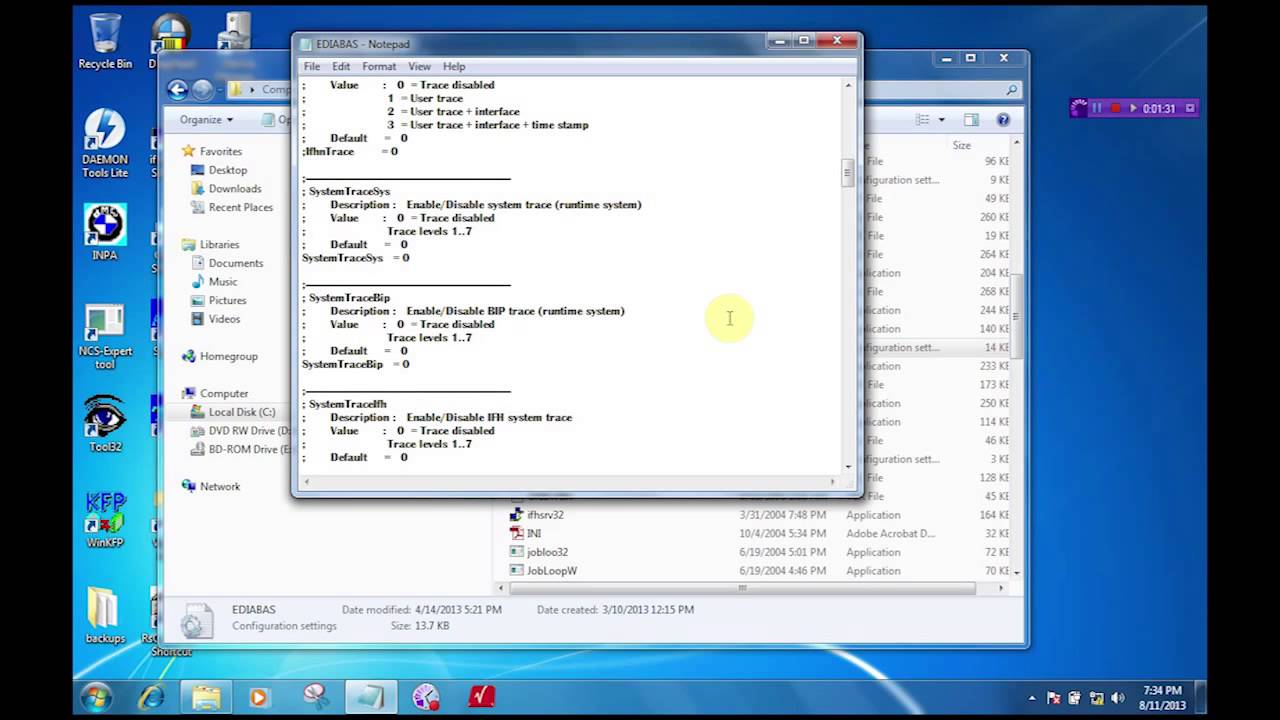Open the taskbar clock showing 7:34 PM
1280x720 pixels.
point(1161,698)
